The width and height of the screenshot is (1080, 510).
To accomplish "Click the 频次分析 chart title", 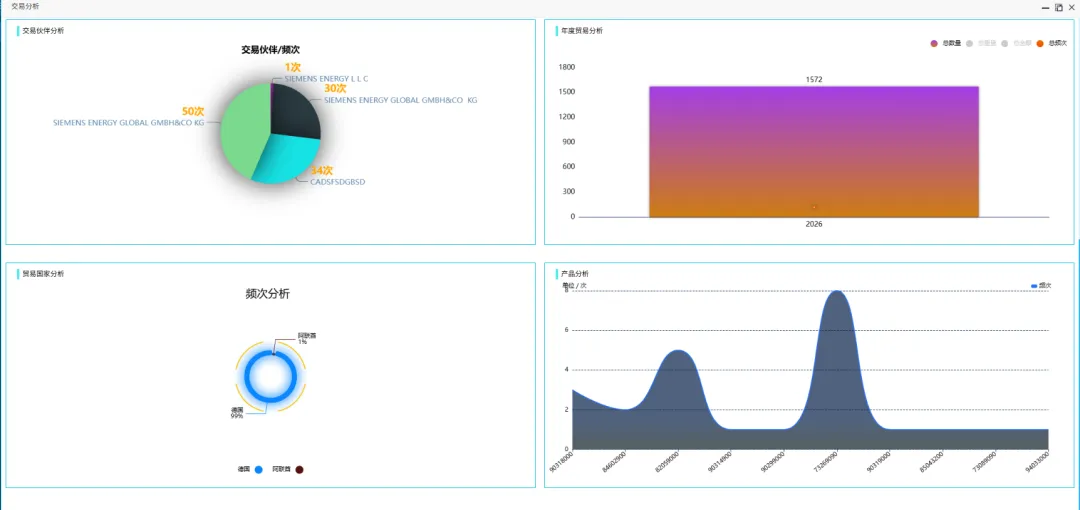I will click(x=268, y=294).
